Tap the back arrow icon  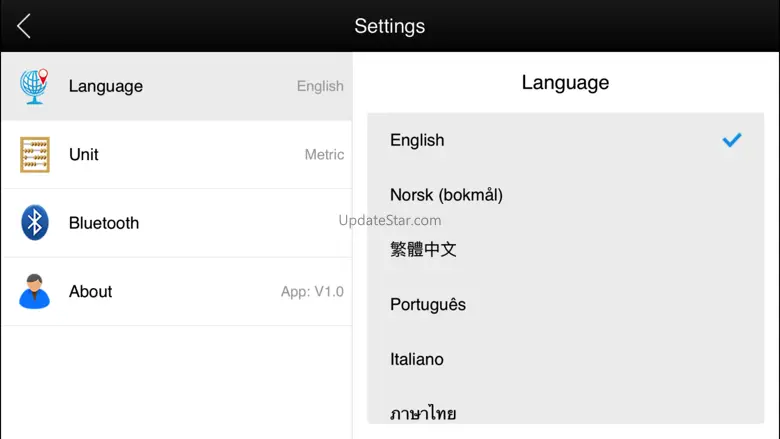[x=24, y=26]
